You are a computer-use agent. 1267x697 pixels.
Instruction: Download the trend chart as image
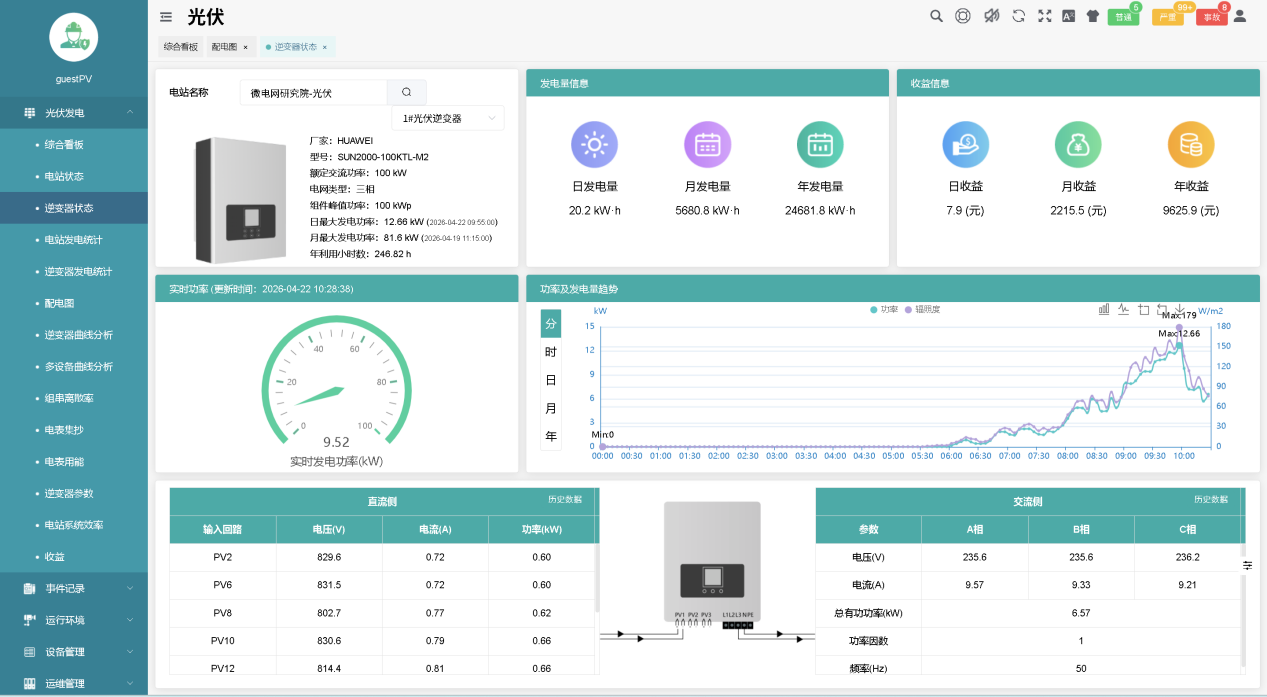(x=1180, y=310)
